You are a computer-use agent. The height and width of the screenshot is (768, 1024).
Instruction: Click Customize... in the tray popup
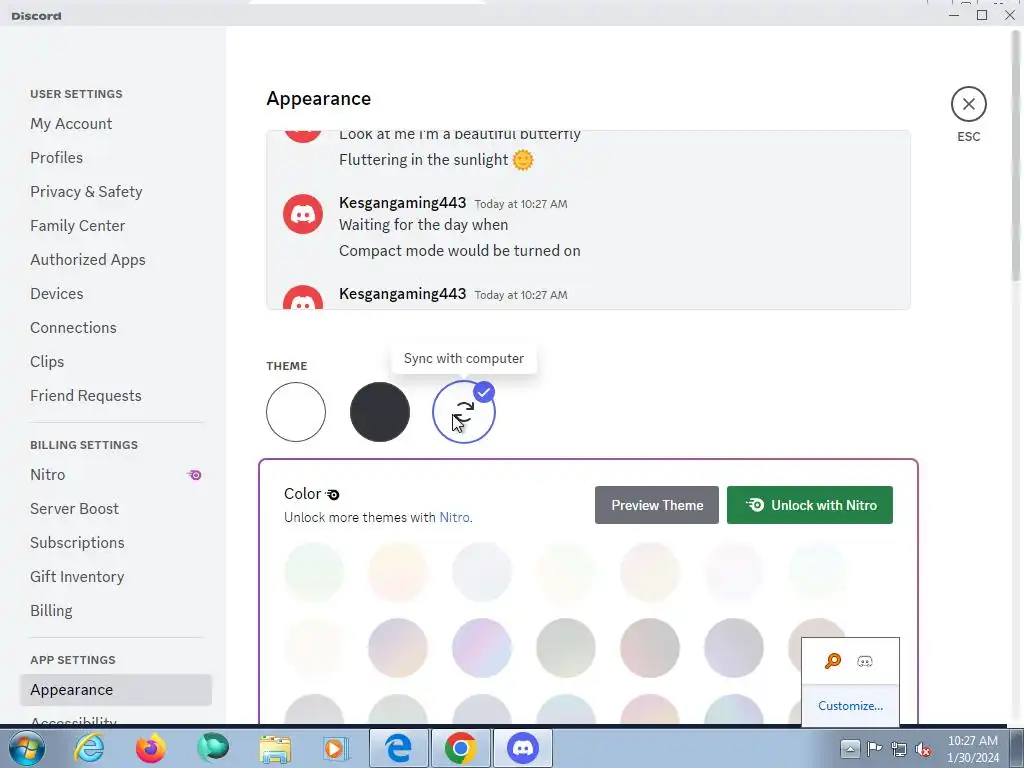tap(850, 705)
